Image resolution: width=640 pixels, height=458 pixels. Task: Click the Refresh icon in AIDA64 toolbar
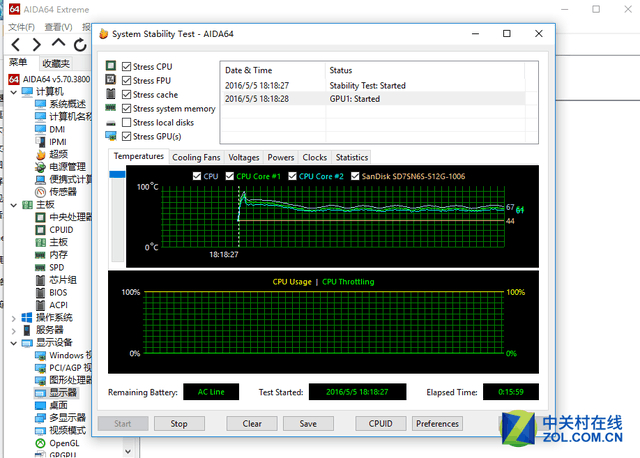pos(80,44)
